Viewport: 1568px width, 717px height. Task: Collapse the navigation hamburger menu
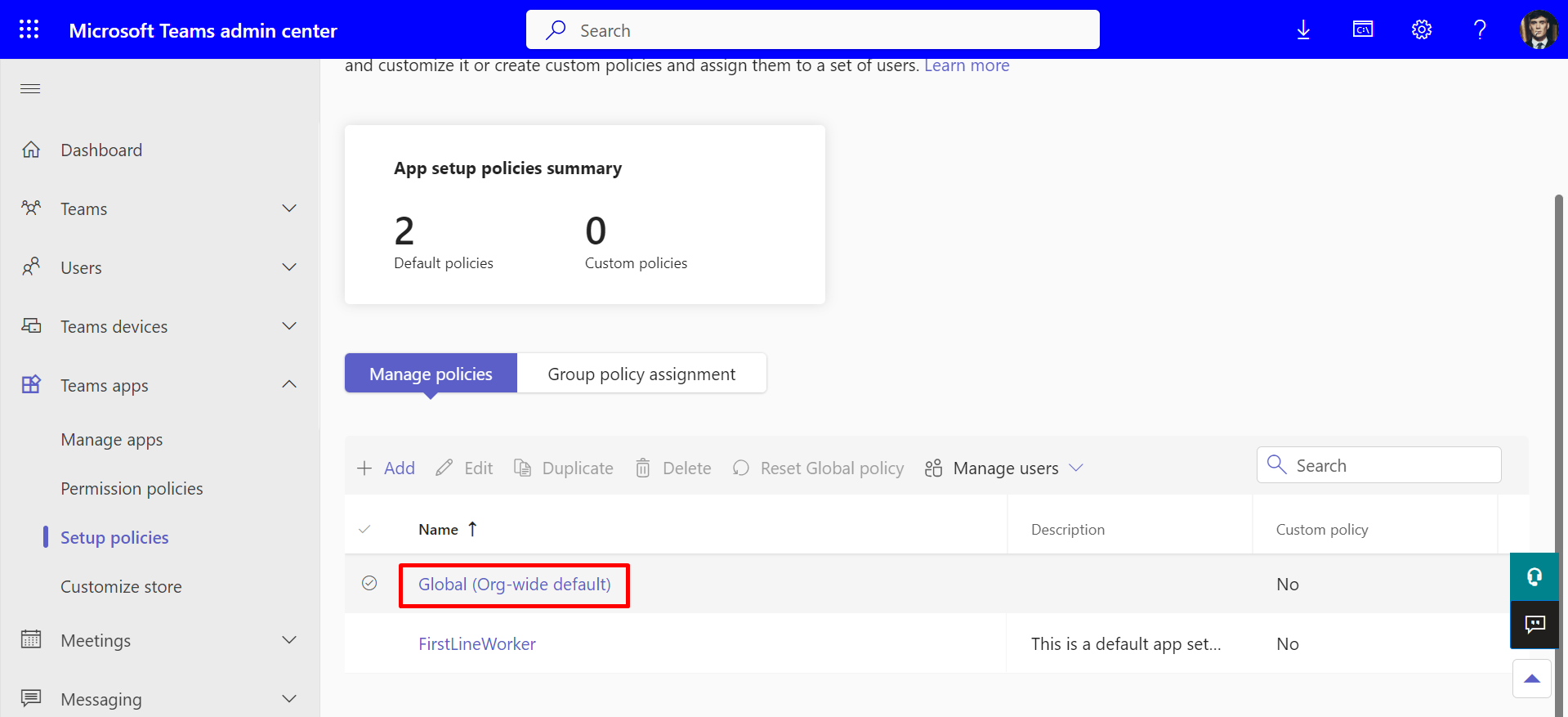(x=30, y=88)
